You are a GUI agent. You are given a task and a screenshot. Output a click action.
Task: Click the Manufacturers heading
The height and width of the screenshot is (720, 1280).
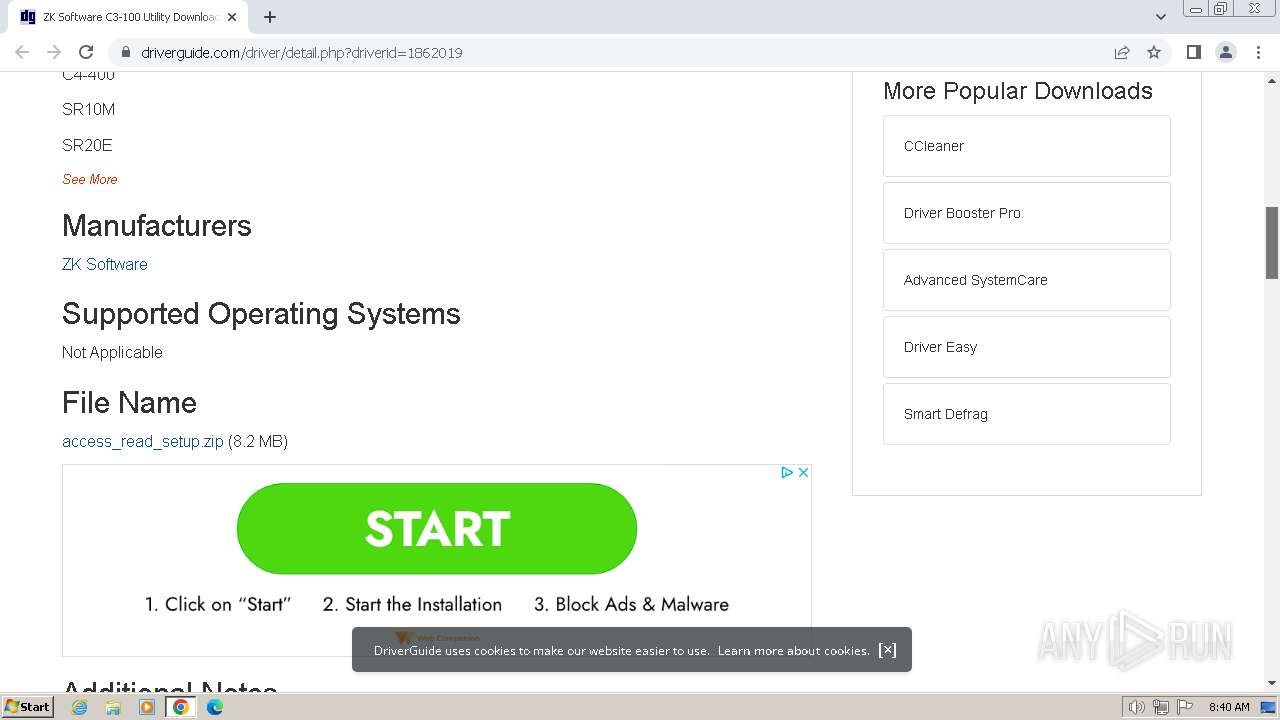click(x=157, y=226)
